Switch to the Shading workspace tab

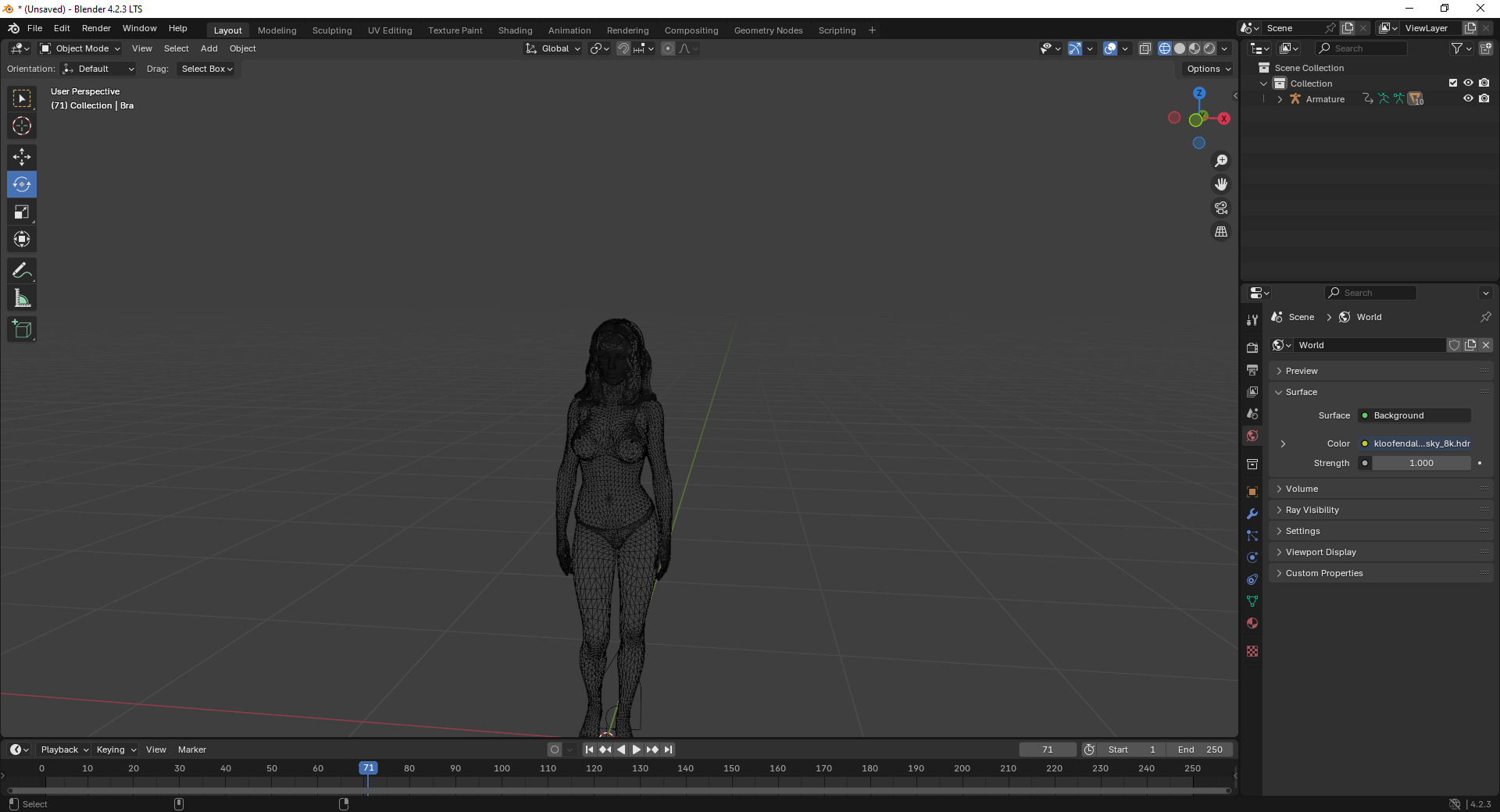[x=515, y=30]
